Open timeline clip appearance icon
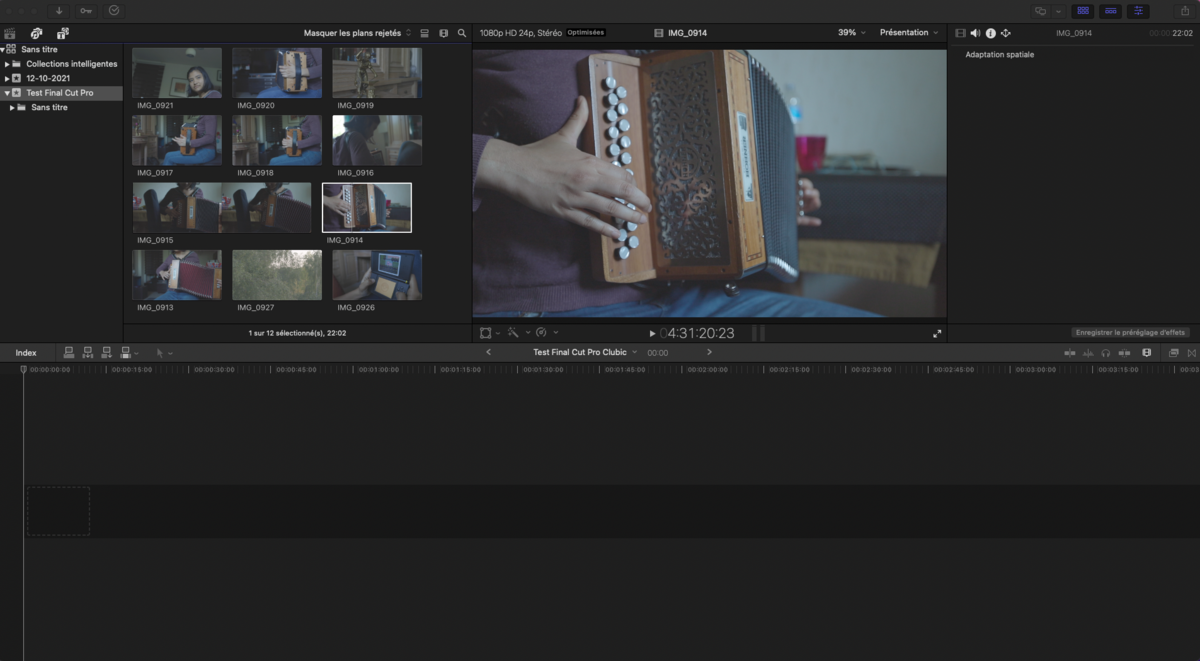The height and width of the screenshot is (661, 1200). pyautogui.click(x=1147, y=352)
